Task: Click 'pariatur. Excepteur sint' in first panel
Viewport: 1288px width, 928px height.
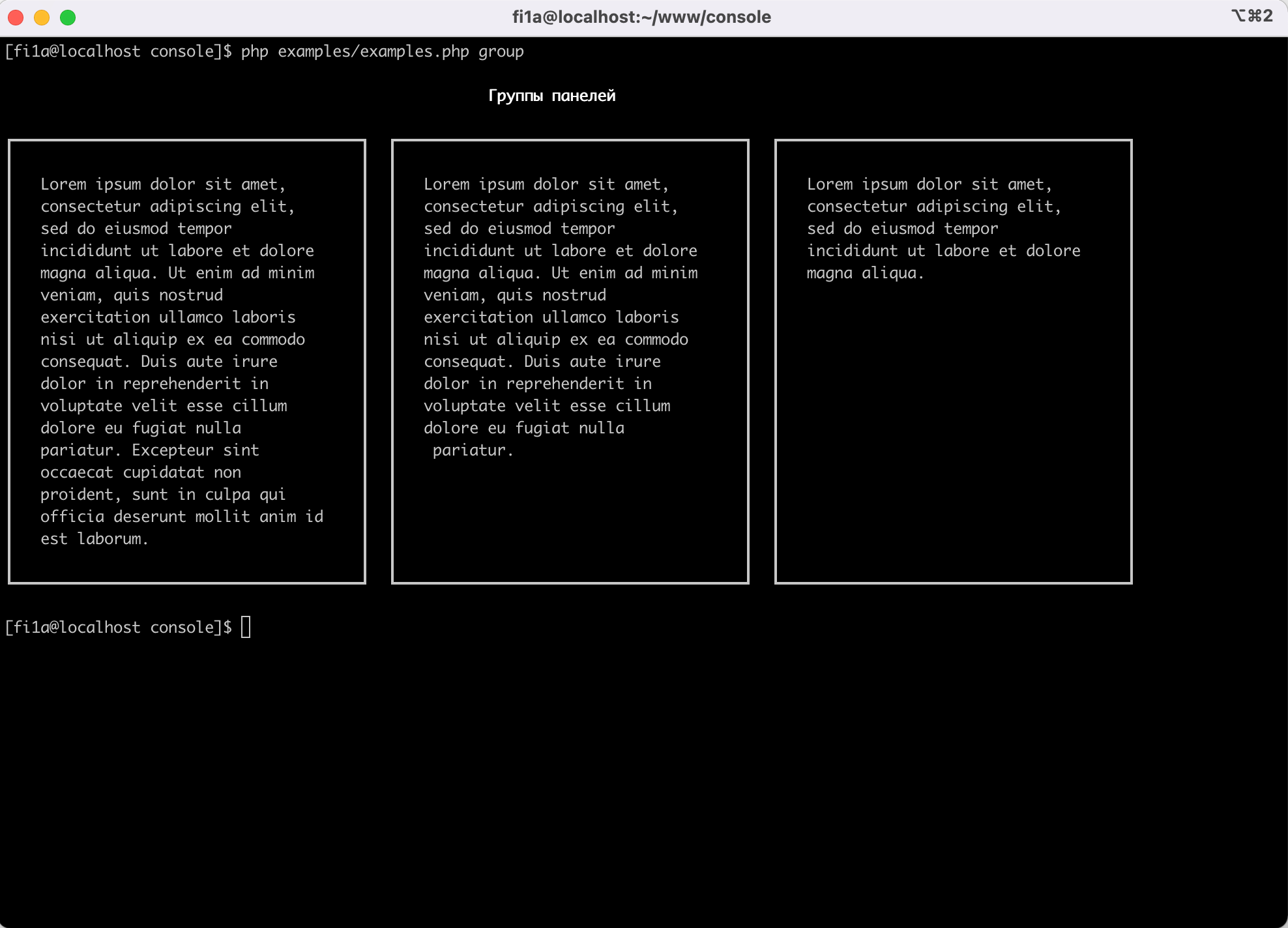Action: pos(150,450)
